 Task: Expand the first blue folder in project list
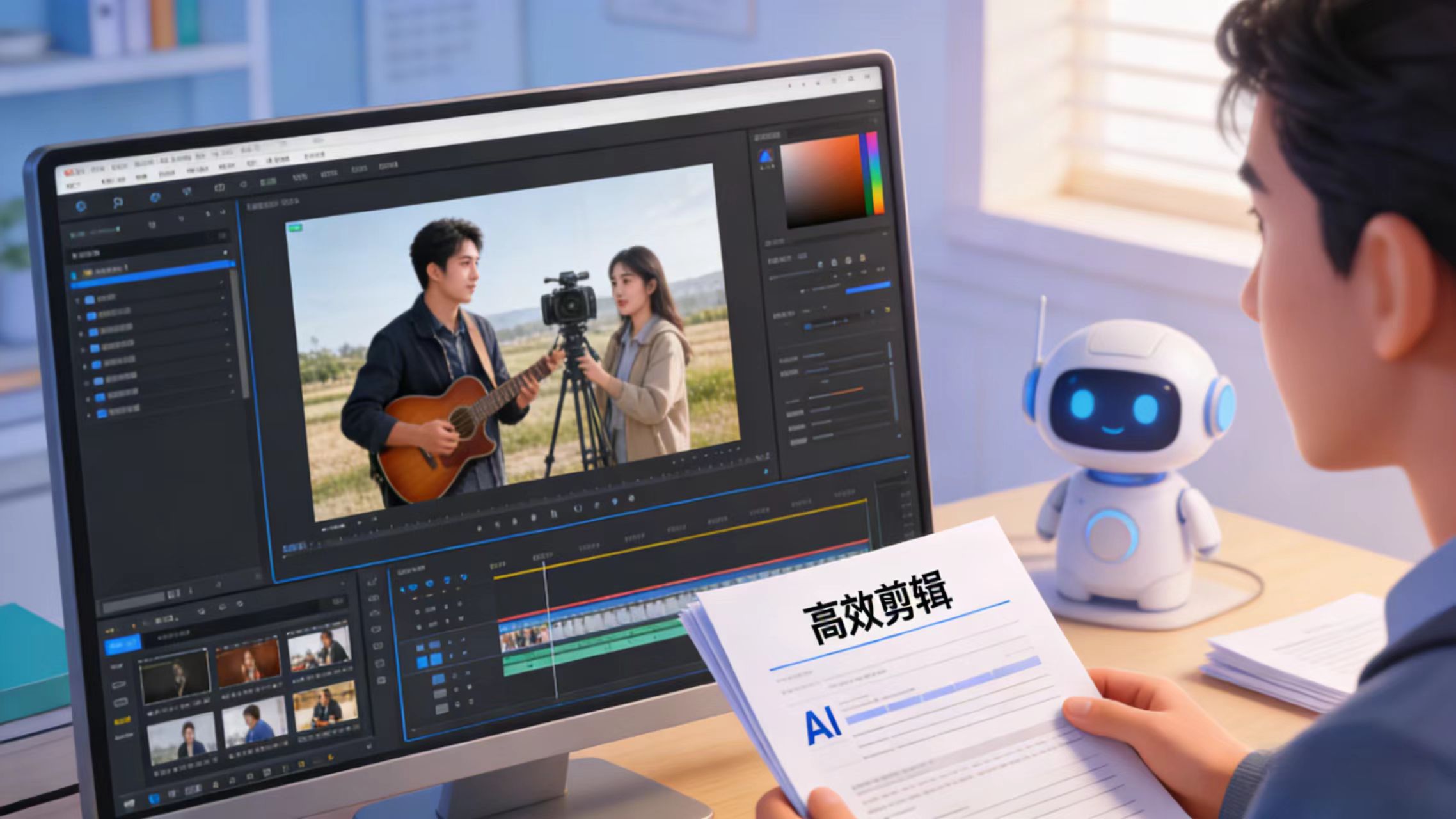90,299
